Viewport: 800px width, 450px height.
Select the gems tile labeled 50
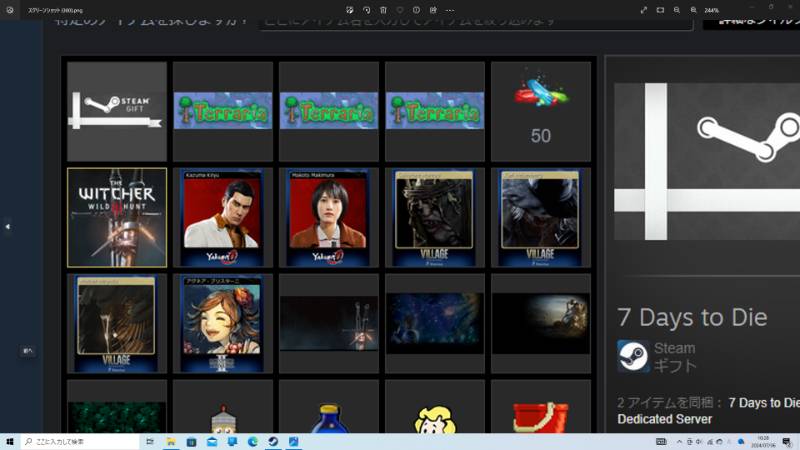(x=541, y=111)
